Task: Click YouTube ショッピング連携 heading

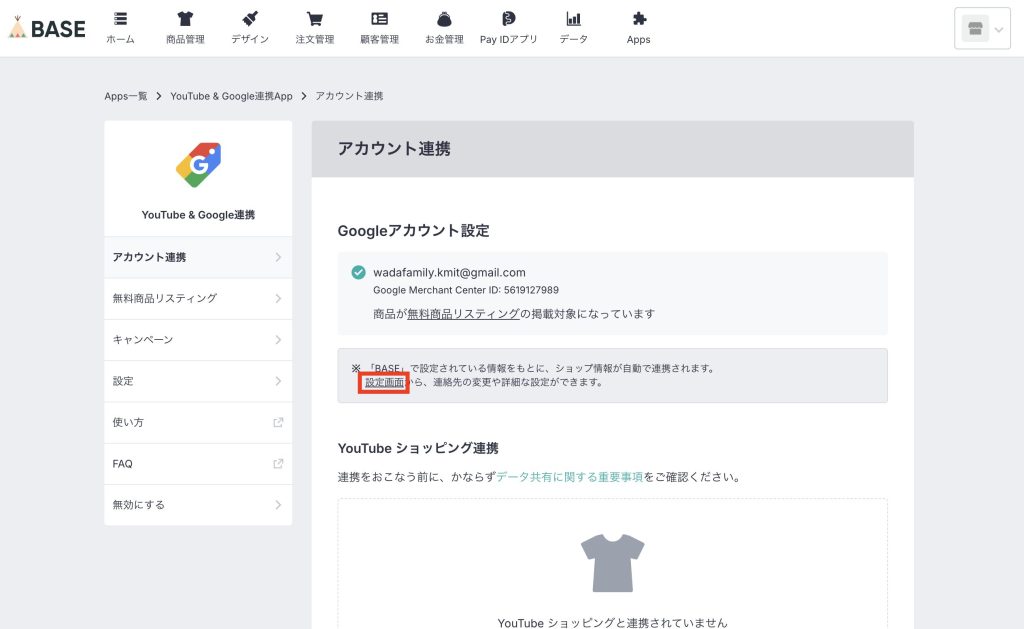Action: tap(418, 448)
